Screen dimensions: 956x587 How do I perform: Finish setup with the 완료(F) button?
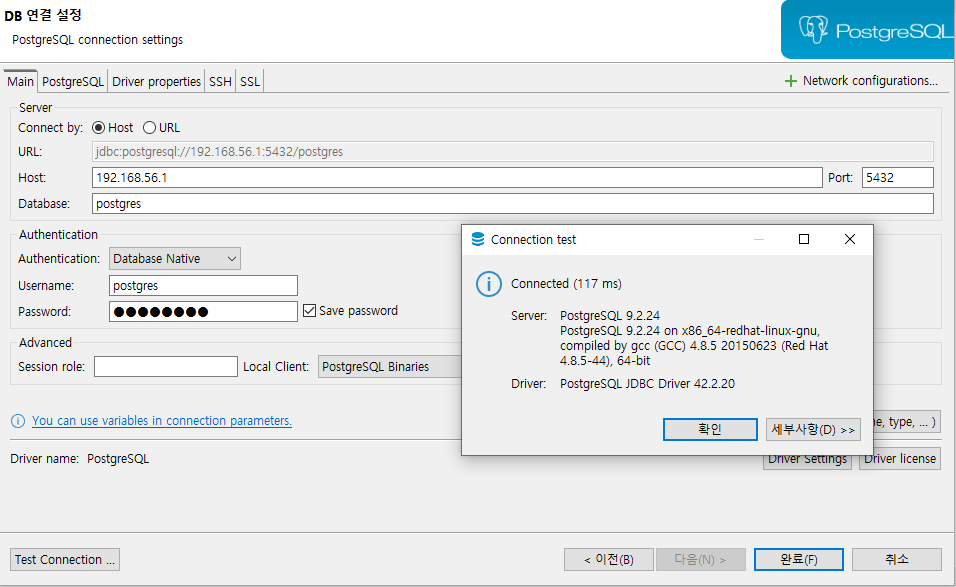pyautogui.click(x=799, y=560)
